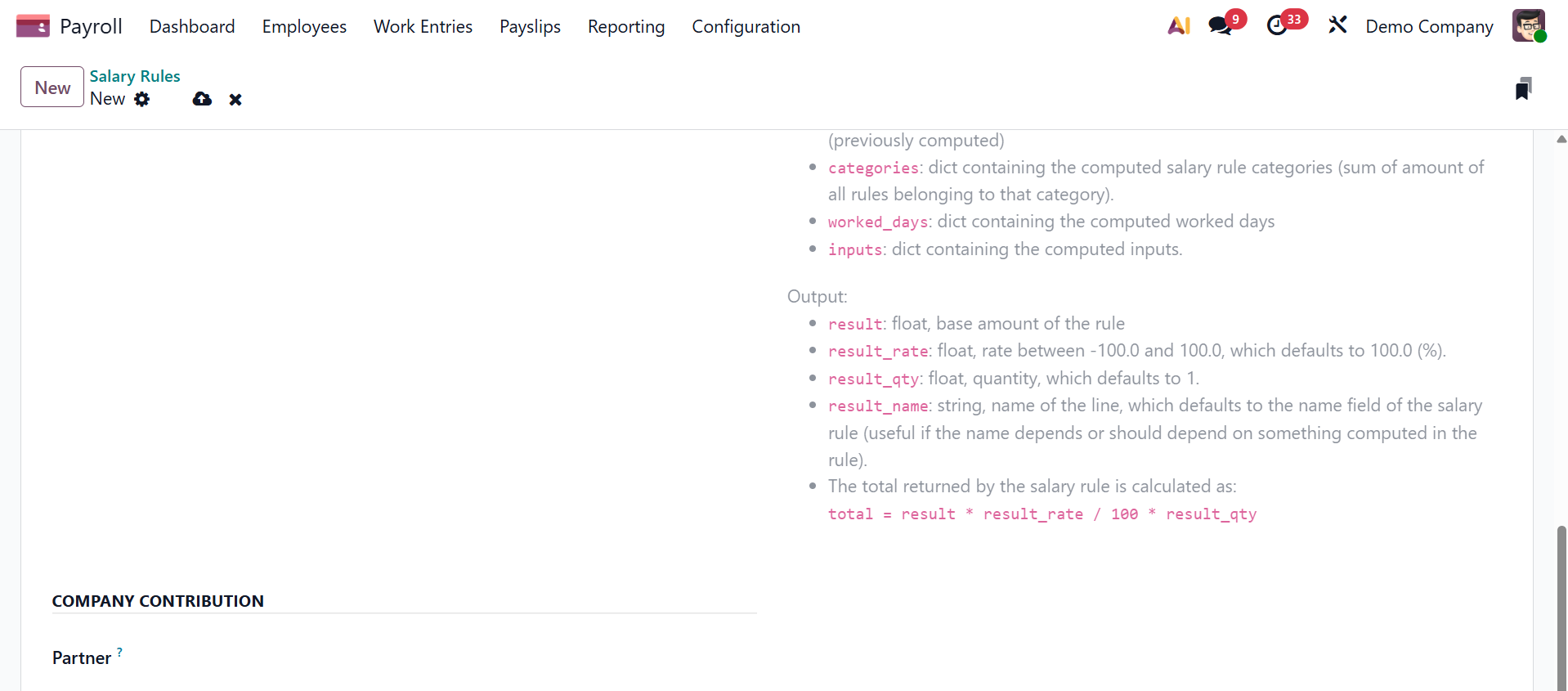Open the activities clock icon
The width and height of the screenshot is (1568, 691).
[x=1277, y=26]
